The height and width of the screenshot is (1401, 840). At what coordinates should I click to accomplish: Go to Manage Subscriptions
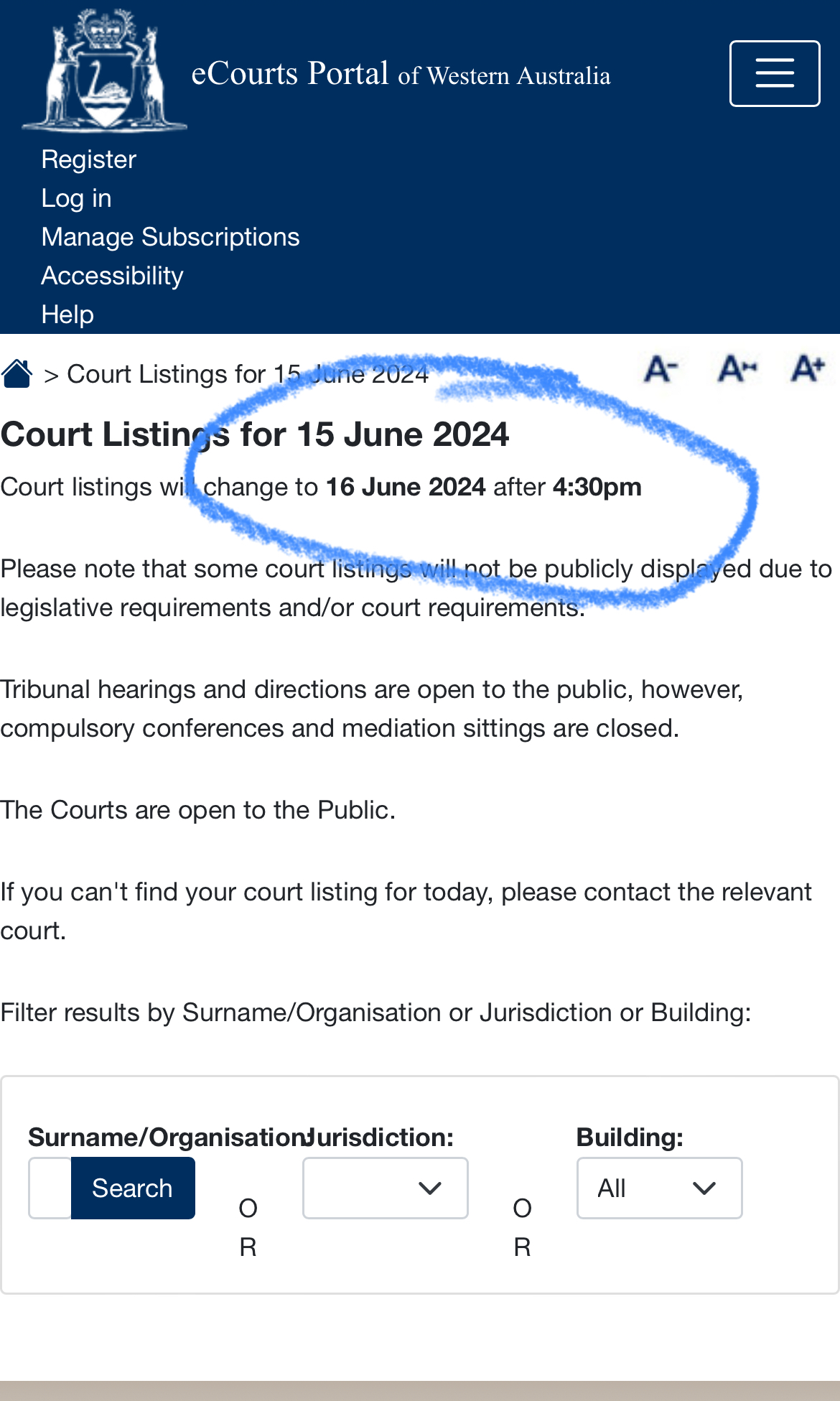pyautogui.click(x=171, y=237)
